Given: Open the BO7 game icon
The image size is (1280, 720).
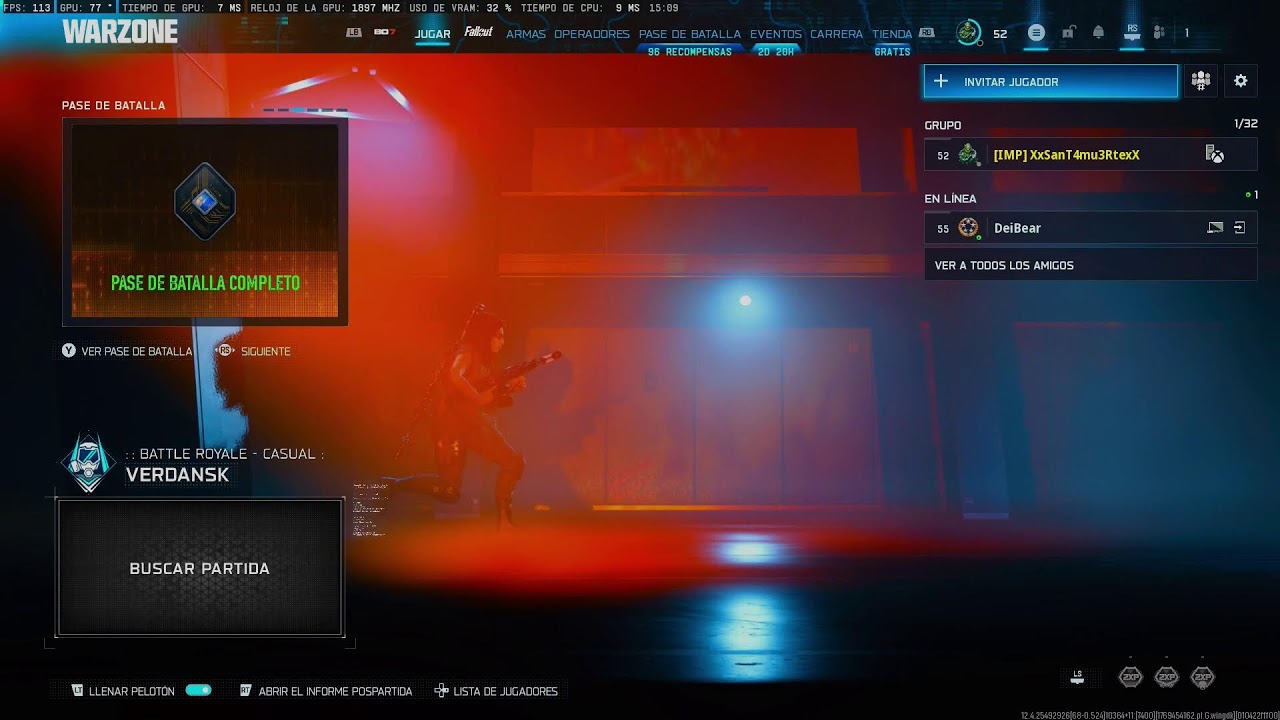Looking at the screenshot, I should (384, 33).
